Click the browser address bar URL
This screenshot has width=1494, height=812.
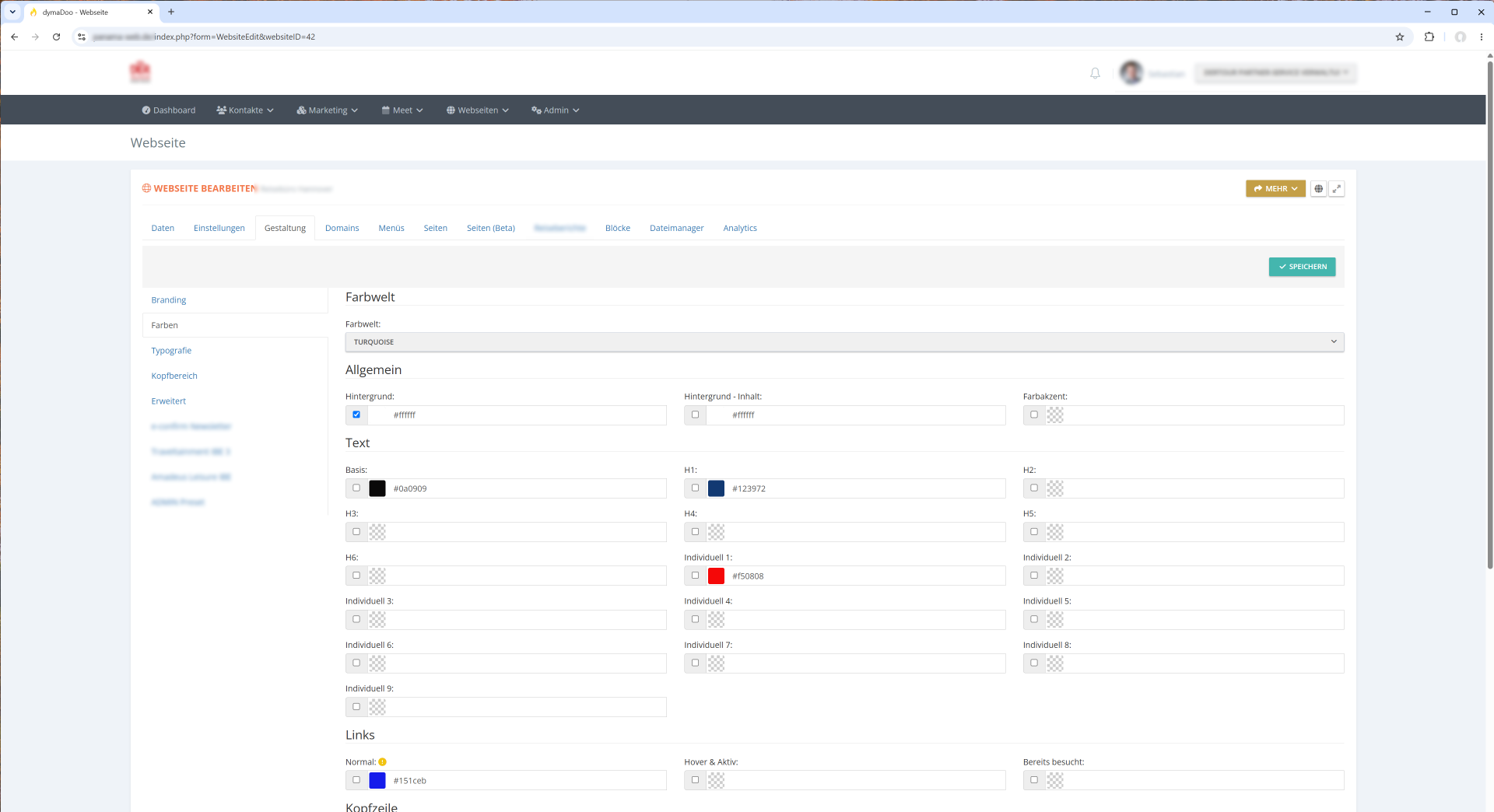coord(204,37)
